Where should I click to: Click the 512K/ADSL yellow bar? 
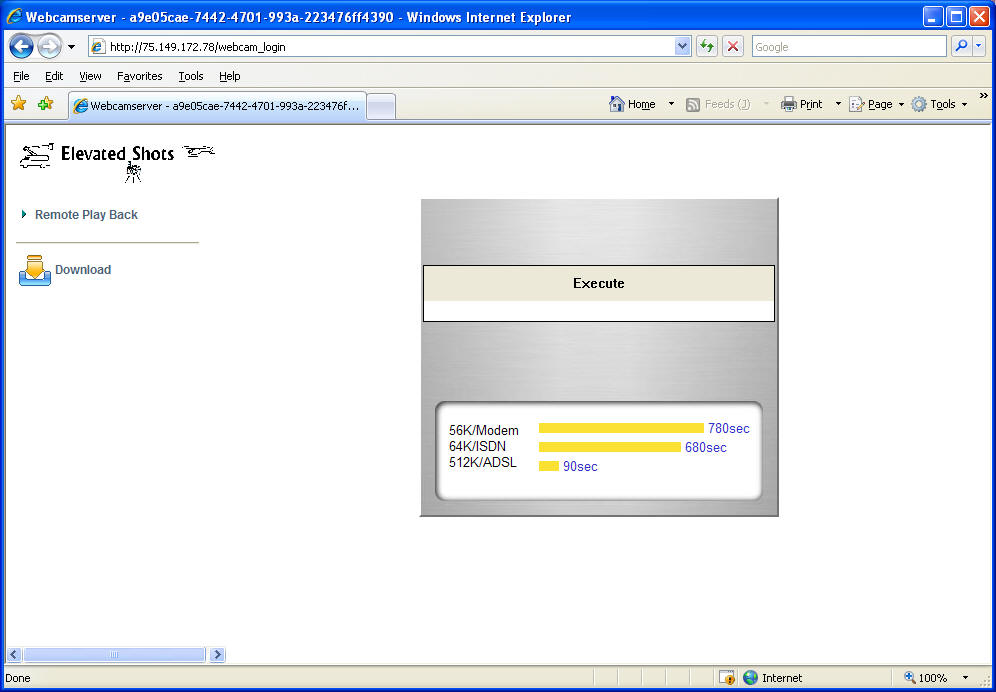(x=549, y=466)
